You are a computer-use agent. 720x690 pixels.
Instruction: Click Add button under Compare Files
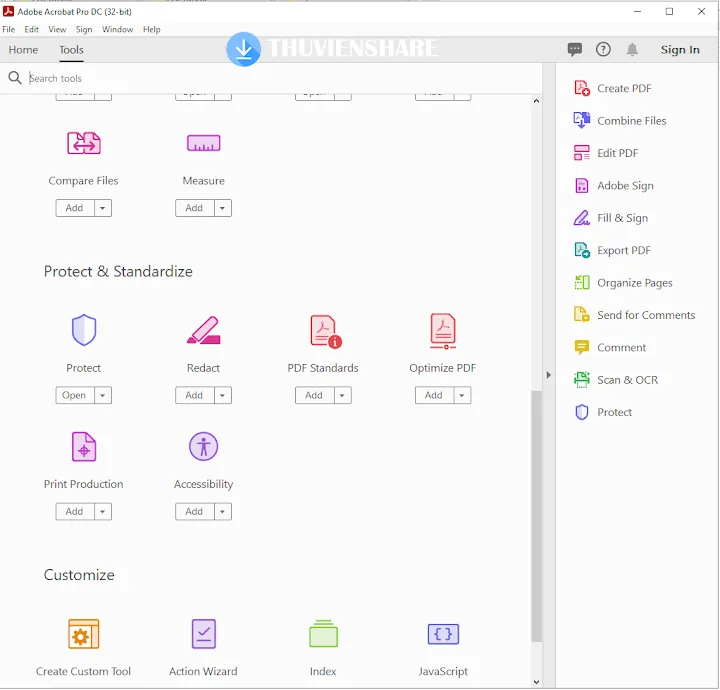[x=75, y=208]
